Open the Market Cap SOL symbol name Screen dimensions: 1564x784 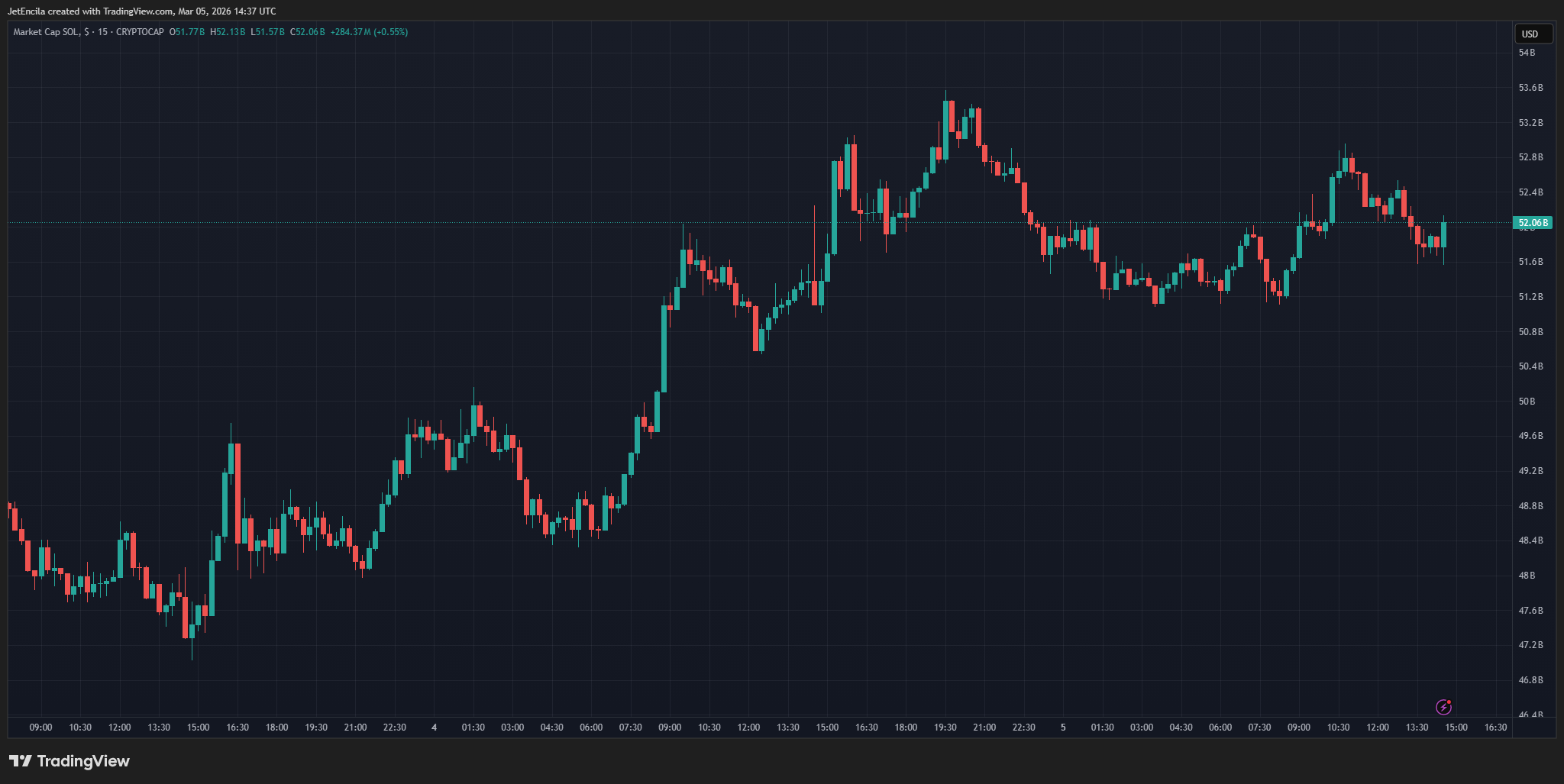tap(47, 31)
